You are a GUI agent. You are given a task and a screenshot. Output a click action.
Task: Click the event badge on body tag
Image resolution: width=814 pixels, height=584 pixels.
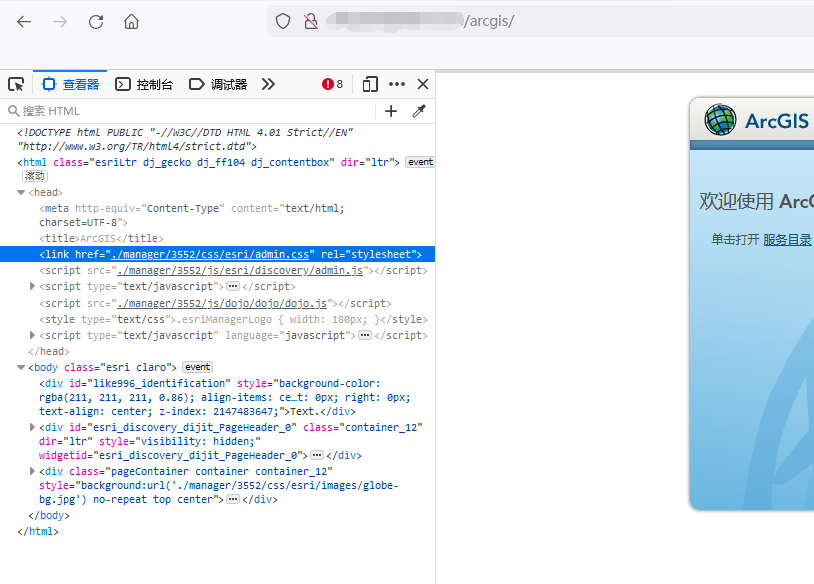pyautogui.click(x=198, y=367)
